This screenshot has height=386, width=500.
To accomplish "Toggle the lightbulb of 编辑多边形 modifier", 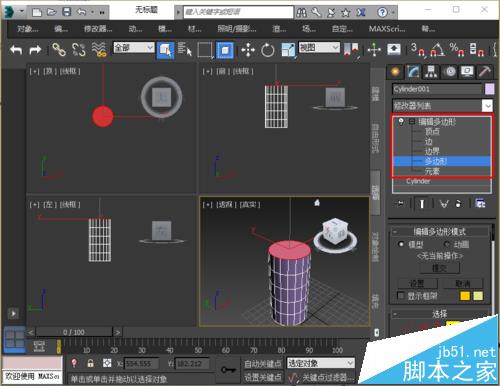I will pos(401,122).
